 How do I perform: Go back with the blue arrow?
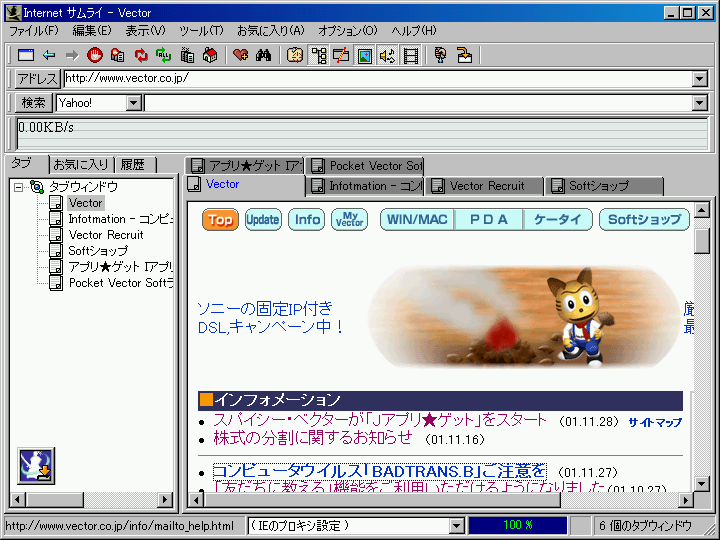click(49, 56)
